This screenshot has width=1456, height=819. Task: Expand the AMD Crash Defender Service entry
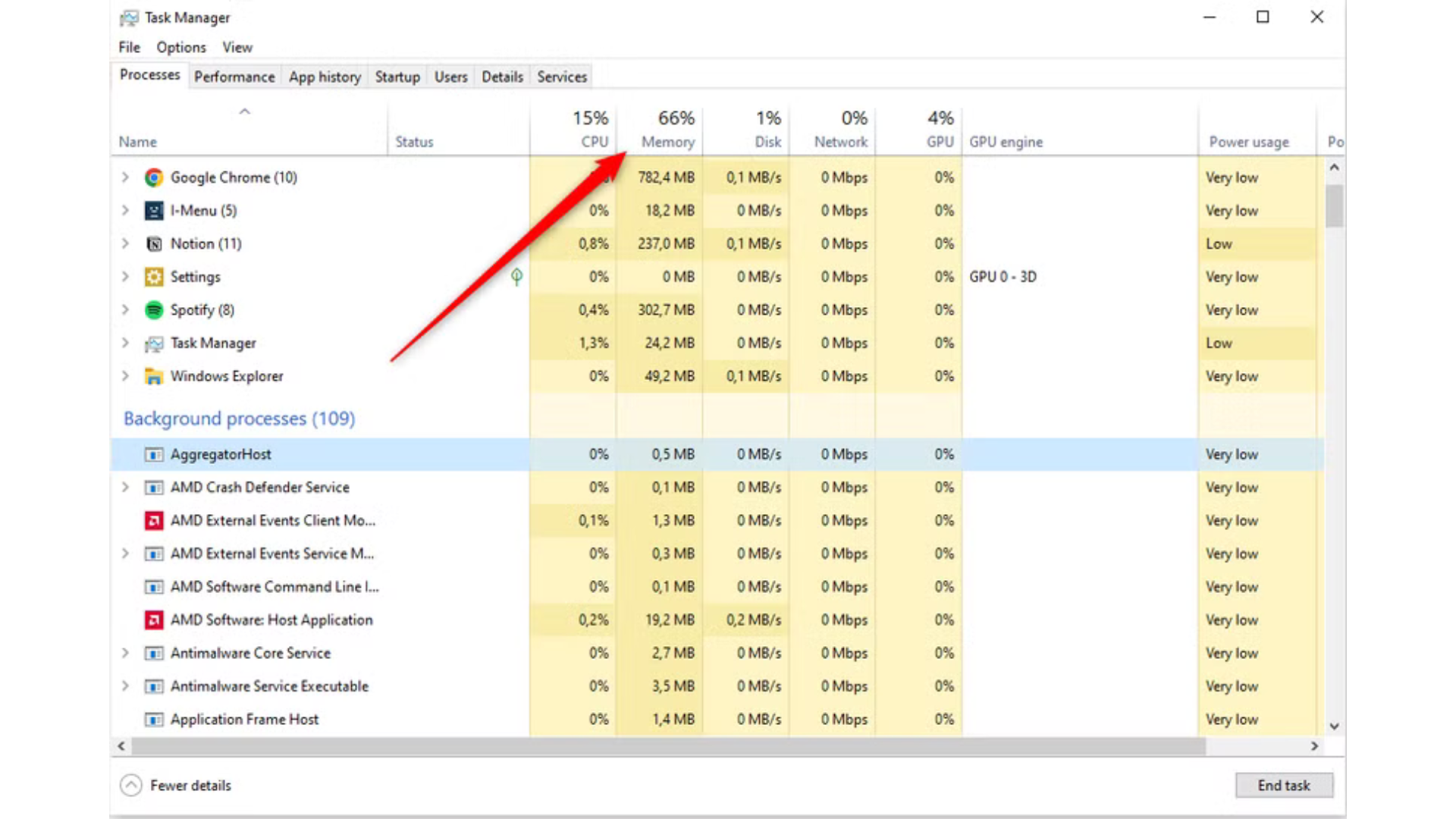tap(125, 488)
